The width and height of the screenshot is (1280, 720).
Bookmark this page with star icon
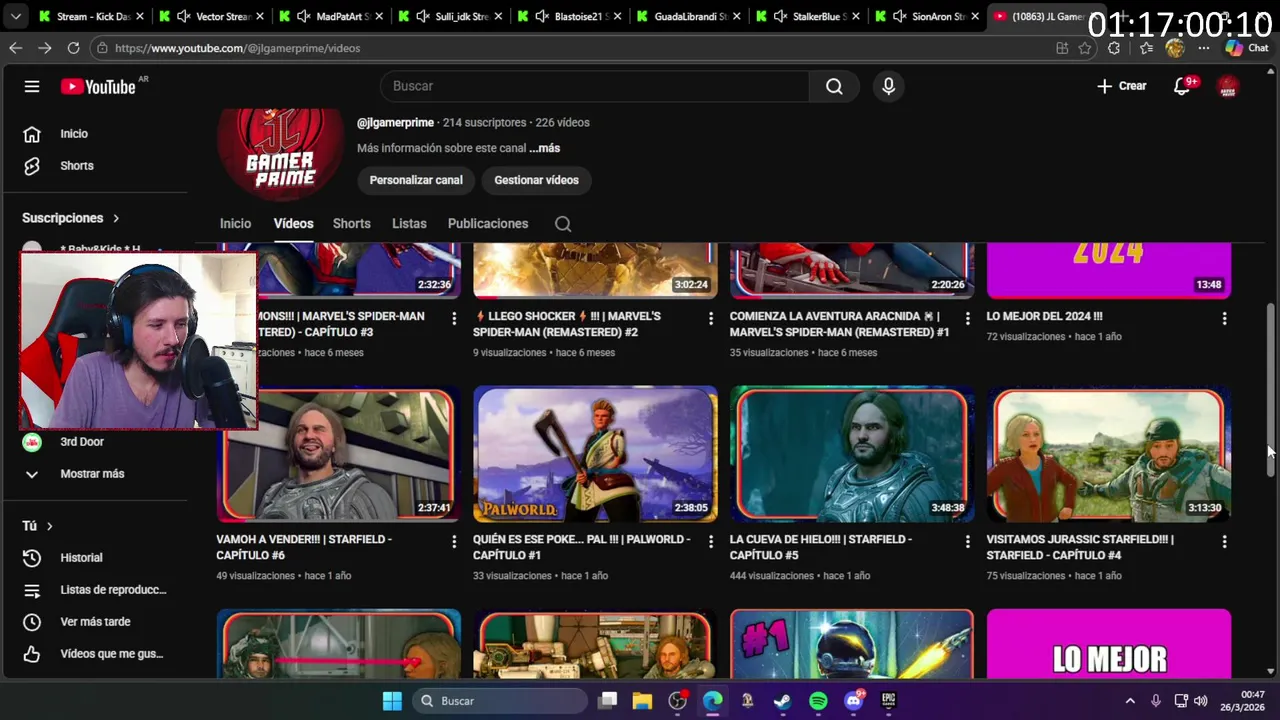click(x=1085, y=48)
